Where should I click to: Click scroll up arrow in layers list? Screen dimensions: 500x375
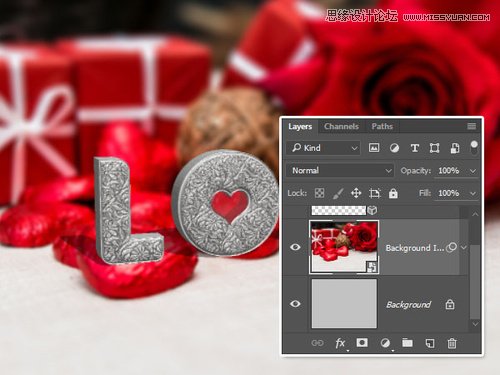[475, 214]
